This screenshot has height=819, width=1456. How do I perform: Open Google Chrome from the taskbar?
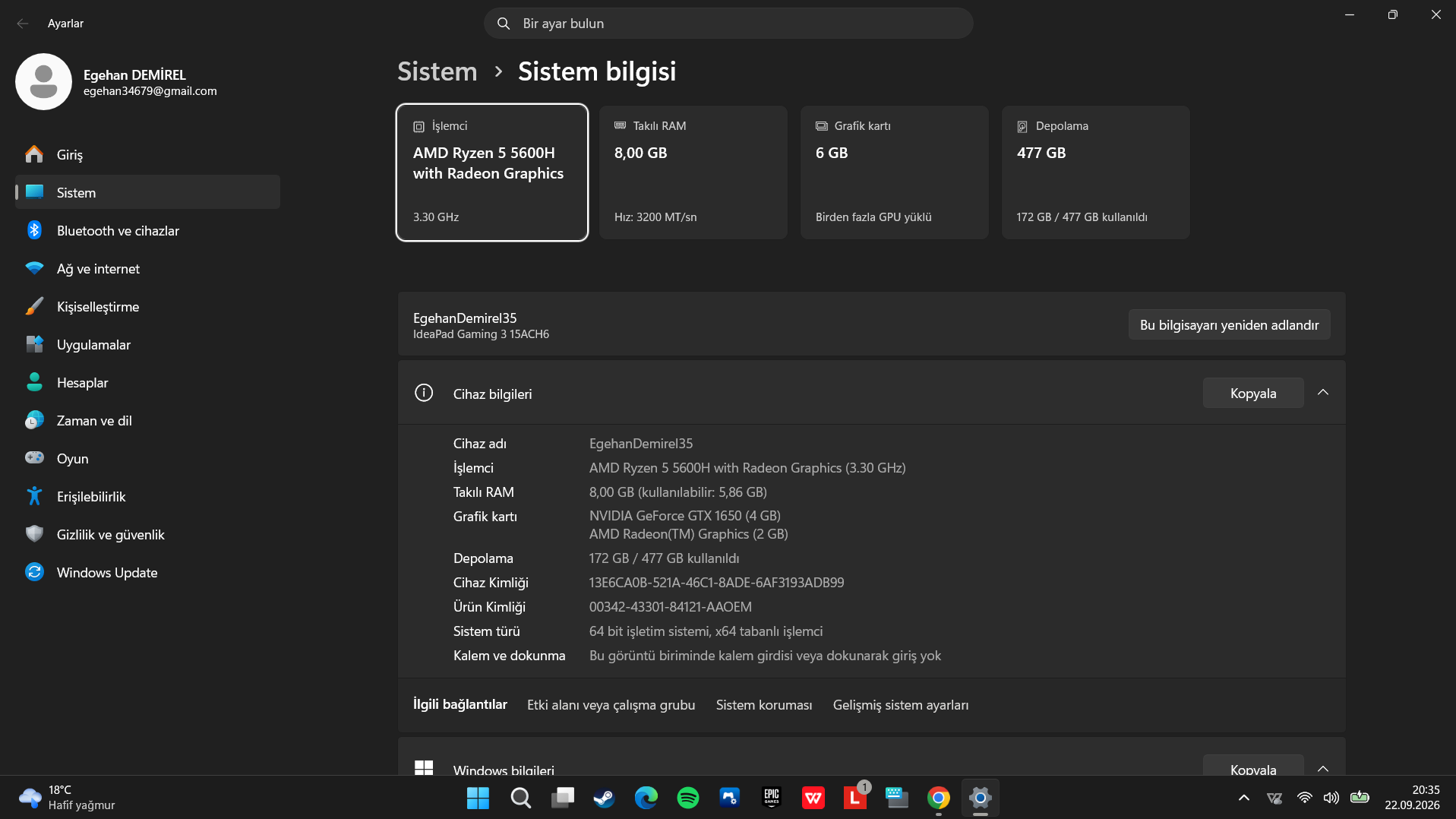(939, 798)
